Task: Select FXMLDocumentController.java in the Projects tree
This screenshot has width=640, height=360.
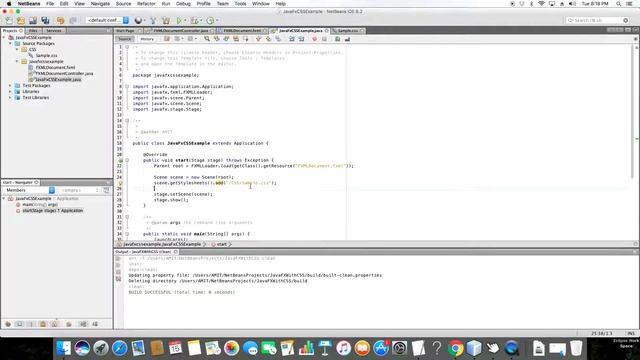Action: click(x=64, y=73)
